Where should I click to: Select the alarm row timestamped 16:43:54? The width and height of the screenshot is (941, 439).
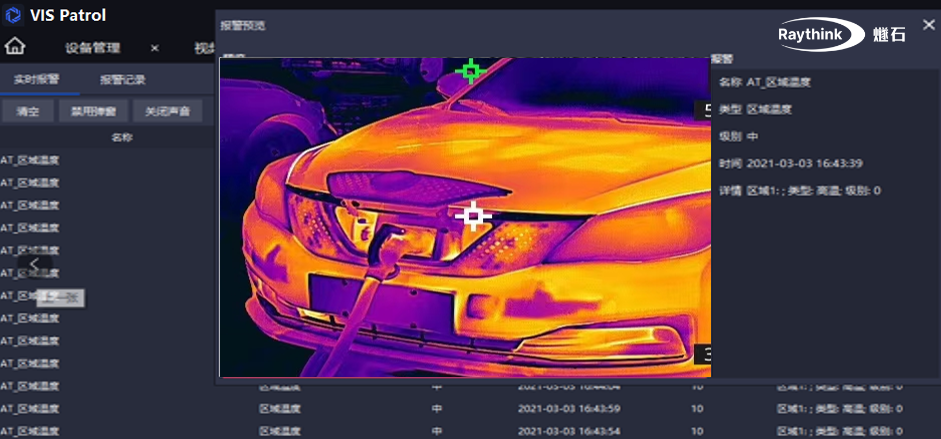(570, 430)
